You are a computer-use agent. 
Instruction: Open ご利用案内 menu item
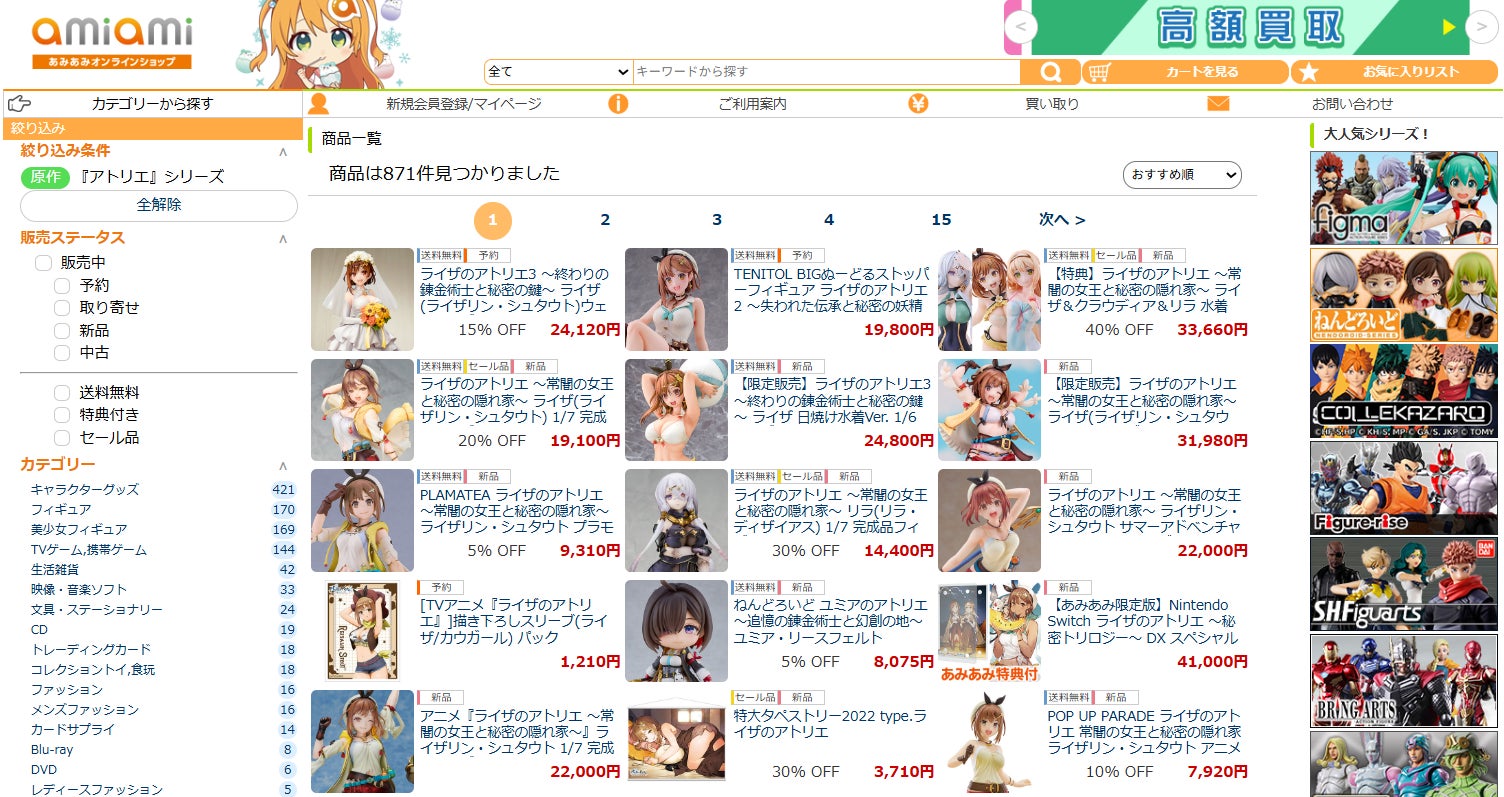(x=753, y=104)
